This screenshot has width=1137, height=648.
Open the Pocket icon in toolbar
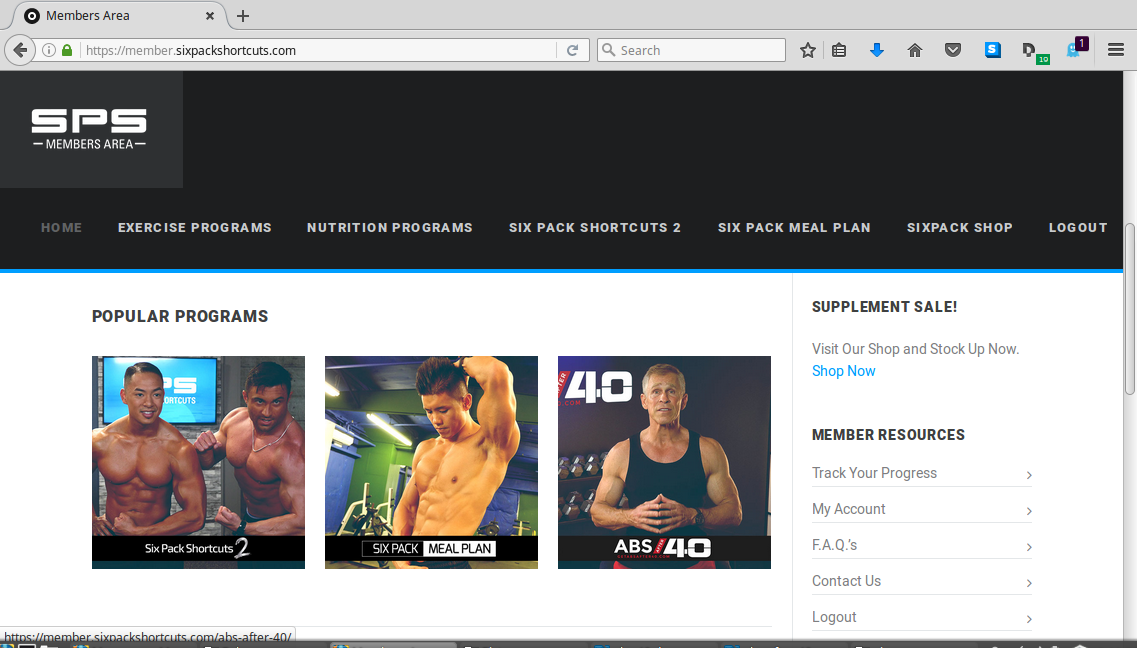953,50
